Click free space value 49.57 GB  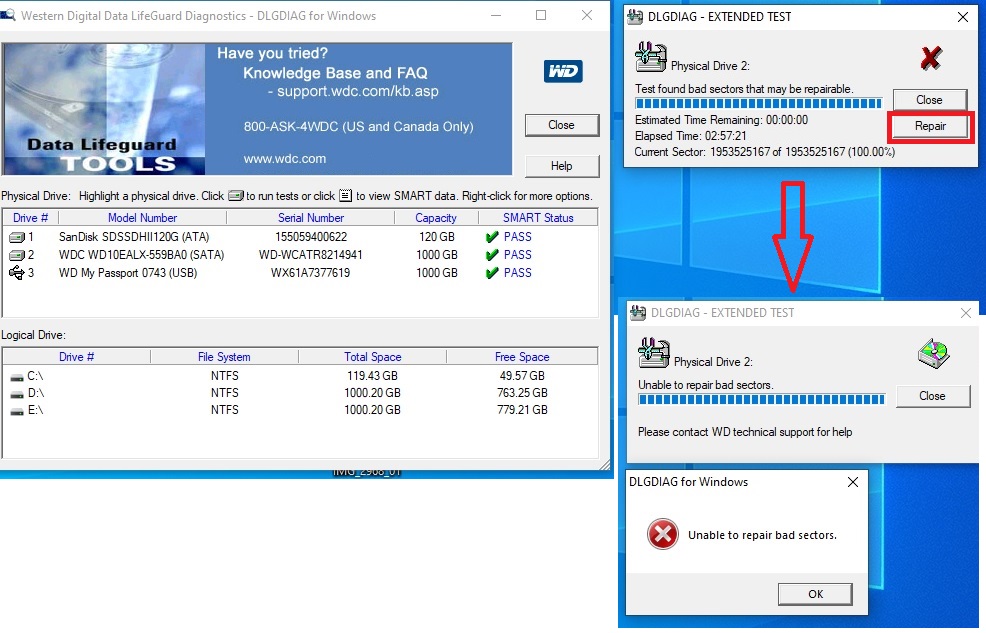[x=522, y=376]
